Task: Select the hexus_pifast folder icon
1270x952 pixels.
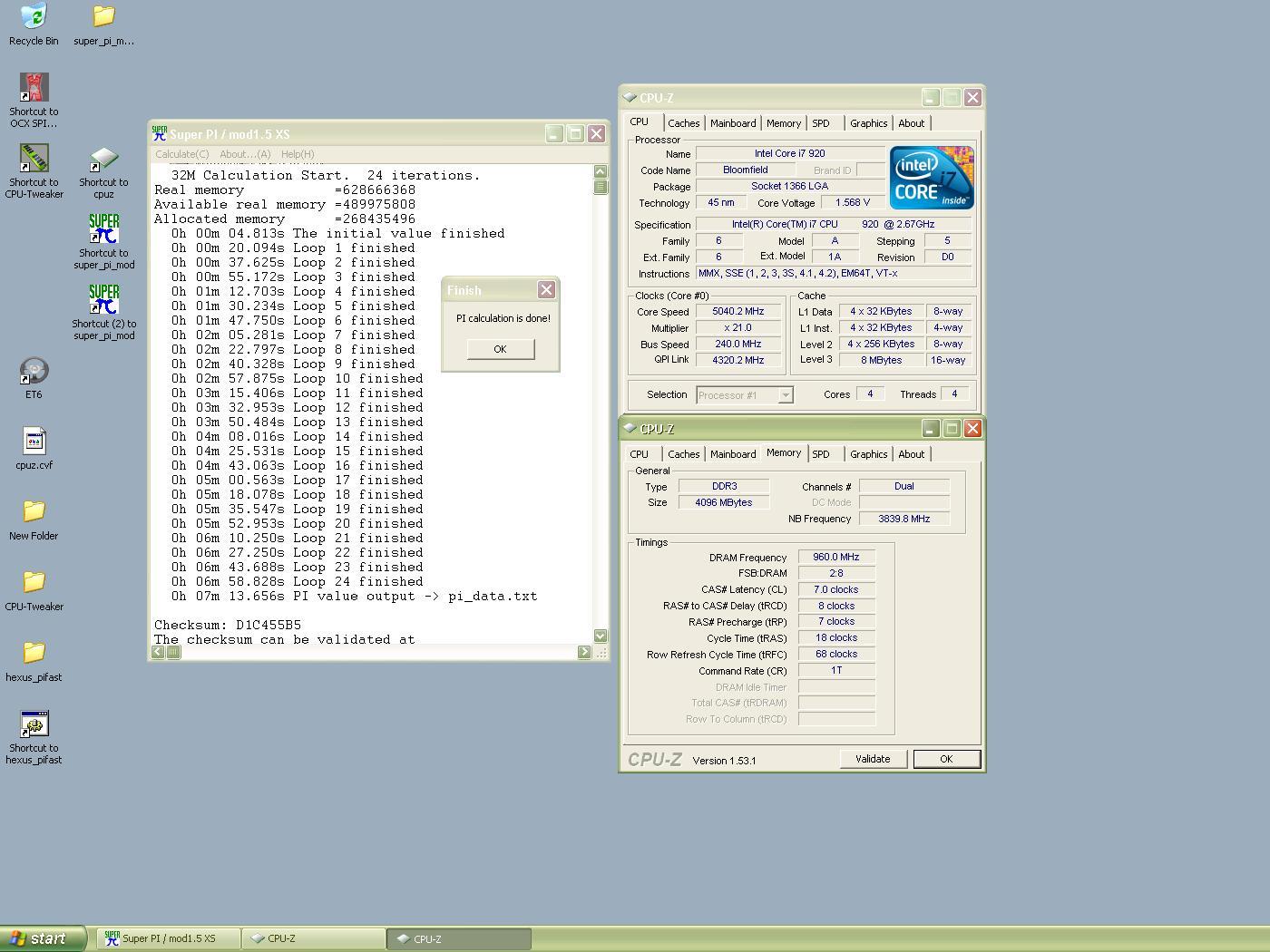Action: pyautogui.click(x=34, y=661)
